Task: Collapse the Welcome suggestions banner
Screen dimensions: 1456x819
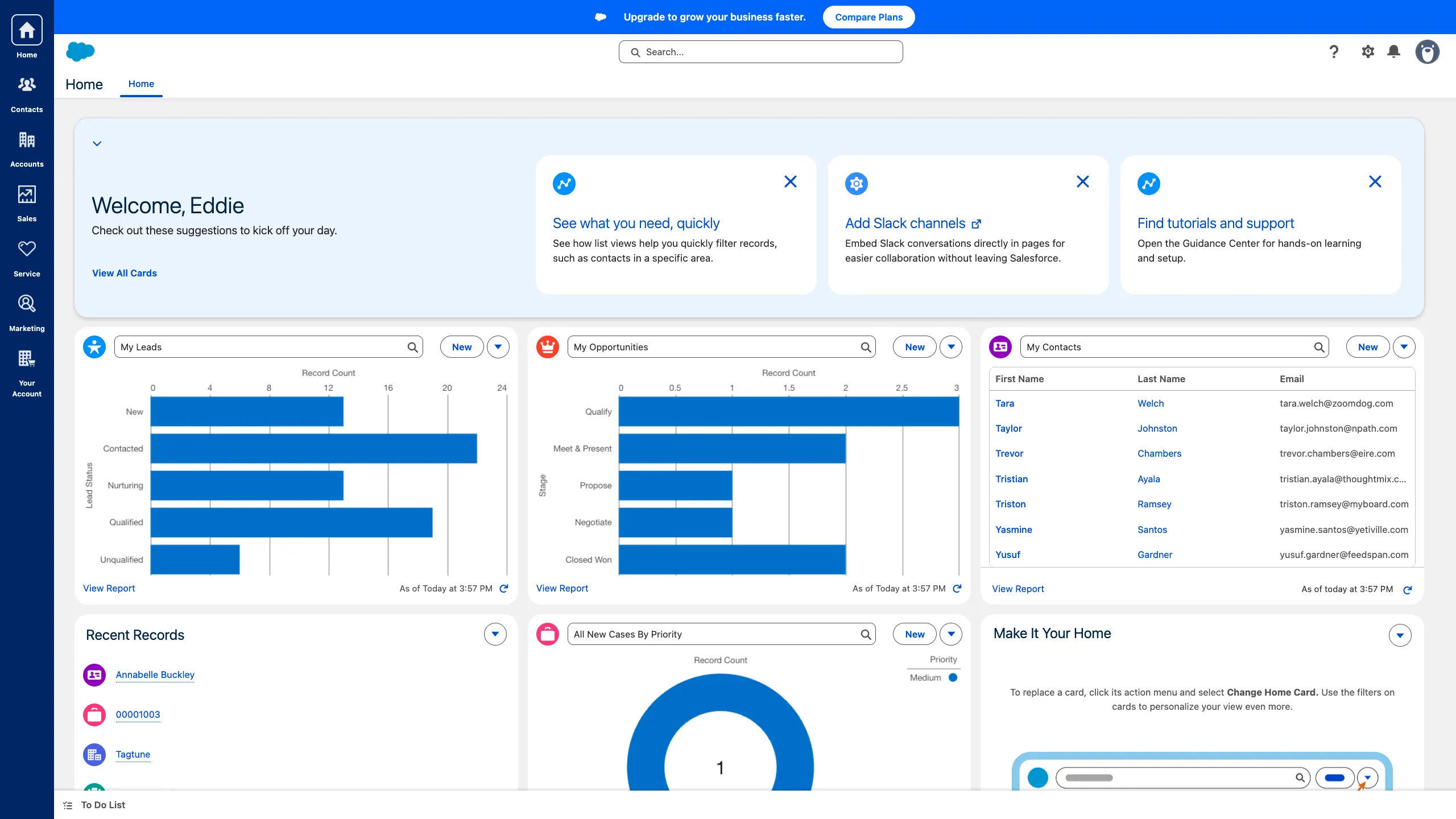Action: point(97,143)
